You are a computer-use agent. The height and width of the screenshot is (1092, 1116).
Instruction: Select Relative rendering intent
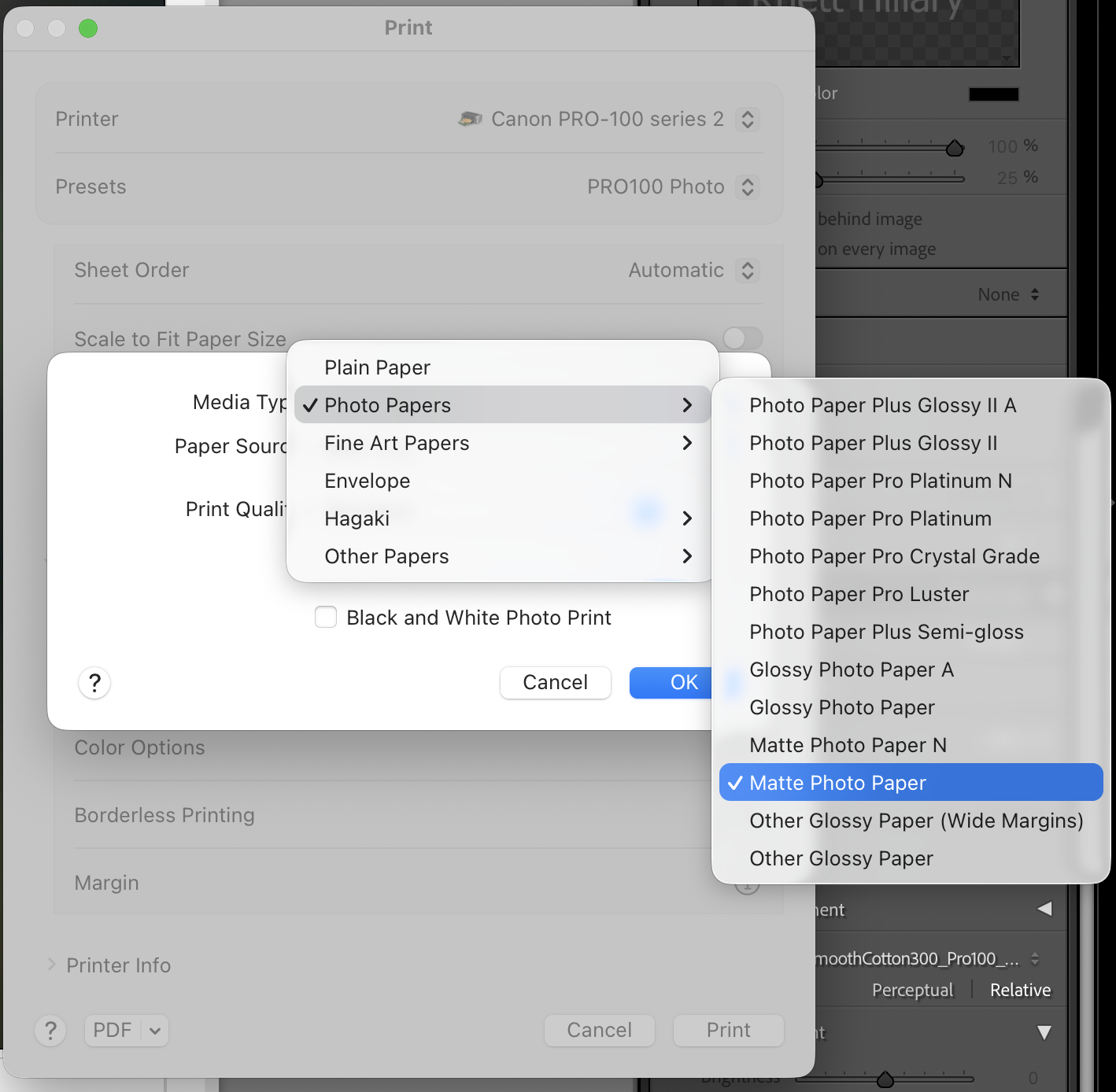1020,990
